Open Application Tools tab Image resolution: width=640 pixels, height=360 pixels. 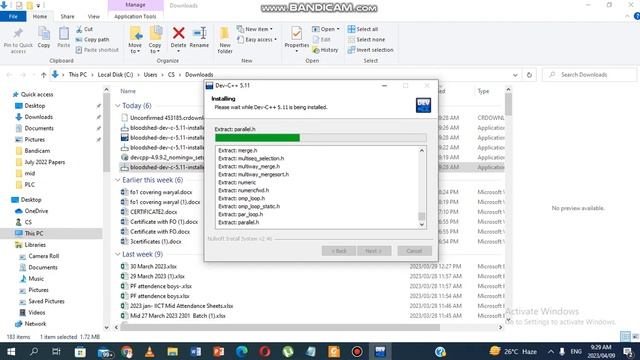(x=135, y=16)
